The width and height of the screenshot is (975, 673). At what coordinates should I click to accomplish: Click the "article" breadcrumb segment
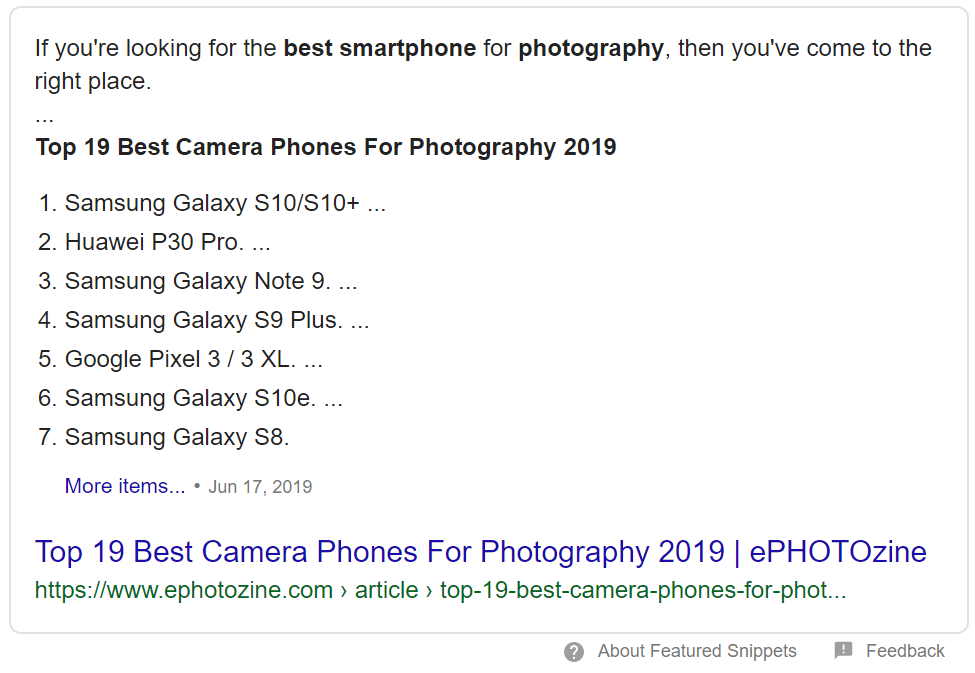coord(386,590)
